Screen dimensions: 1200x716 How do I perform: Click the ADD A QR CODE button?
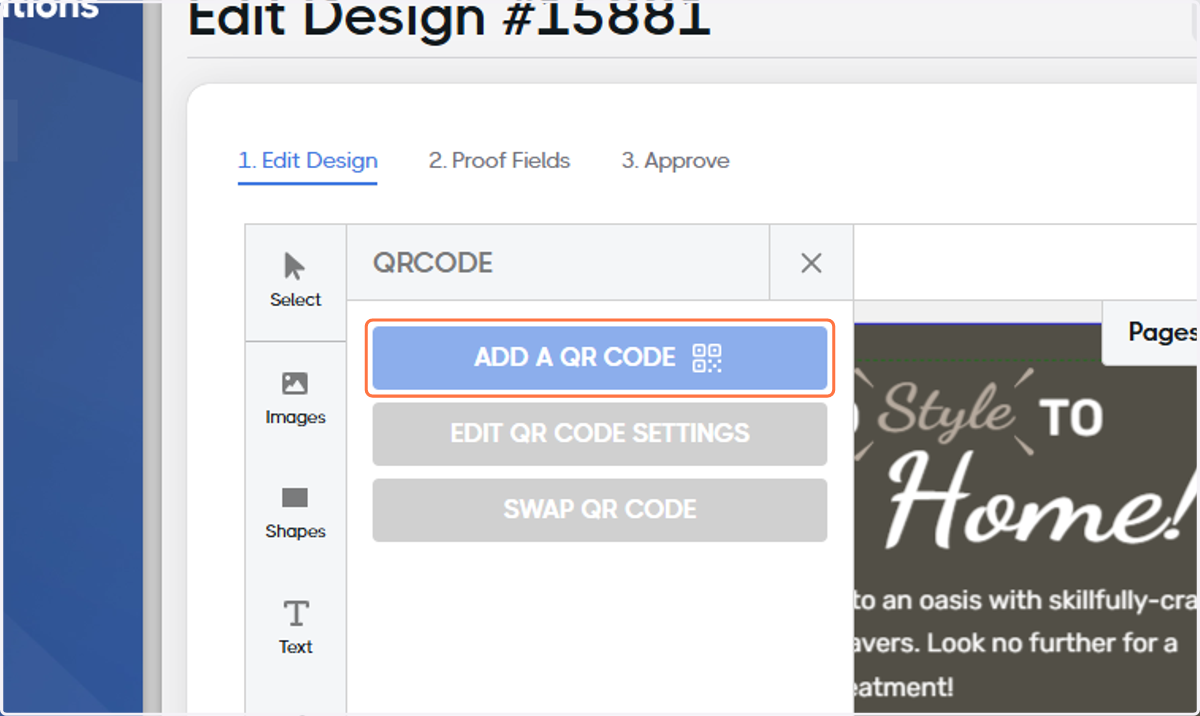[599, 358]
